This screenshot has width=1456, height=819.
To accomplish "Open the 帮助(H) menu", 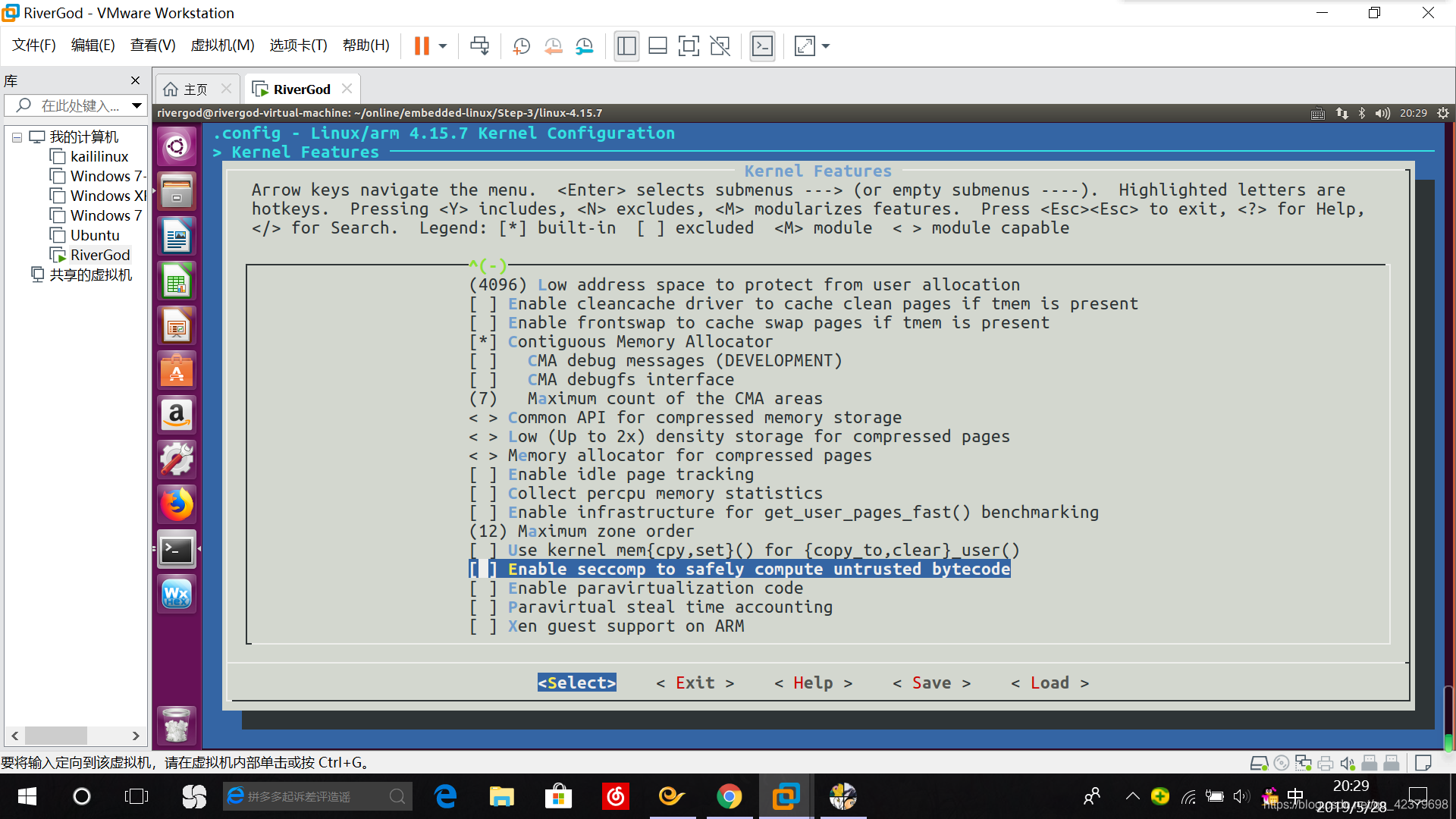I will click(x=366, y=45).
